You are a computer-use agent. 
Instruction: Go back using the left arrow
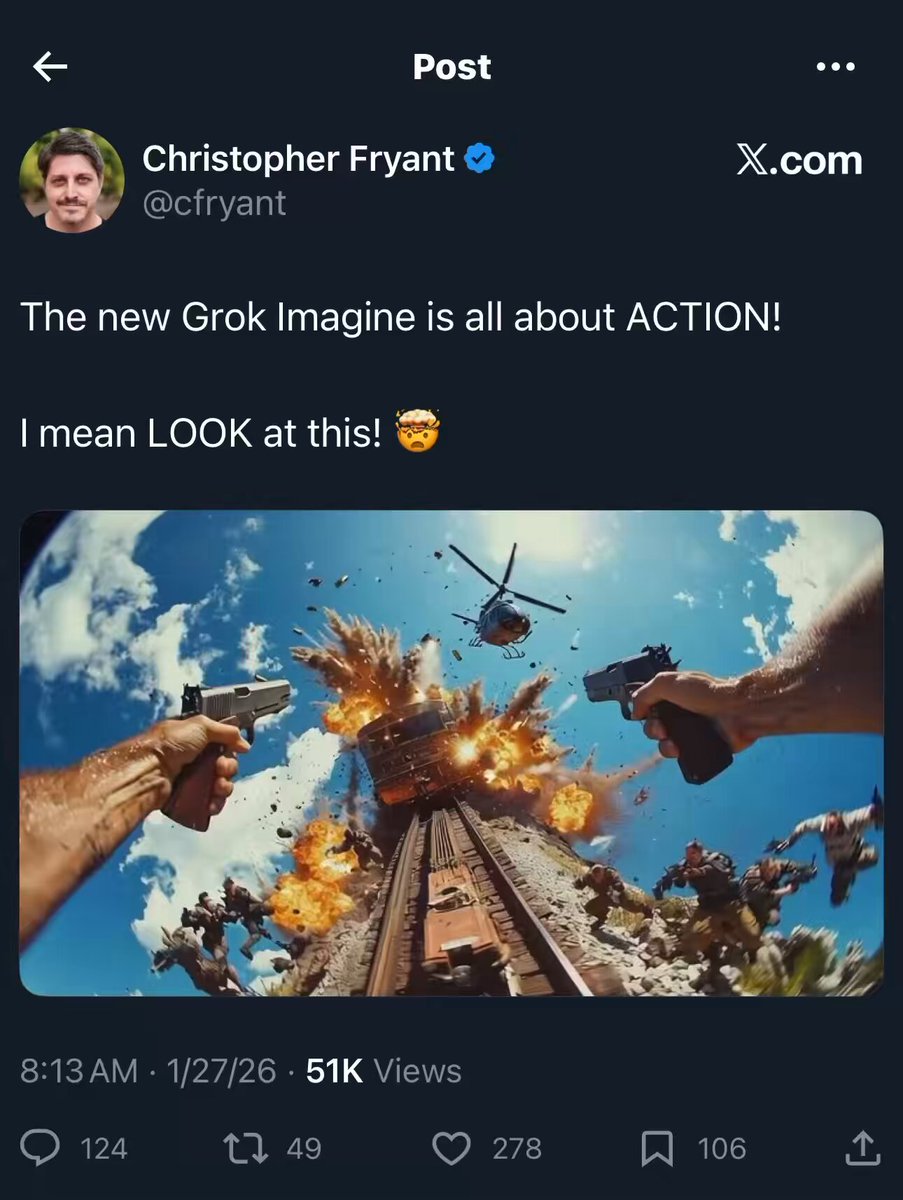pos(50,67)
